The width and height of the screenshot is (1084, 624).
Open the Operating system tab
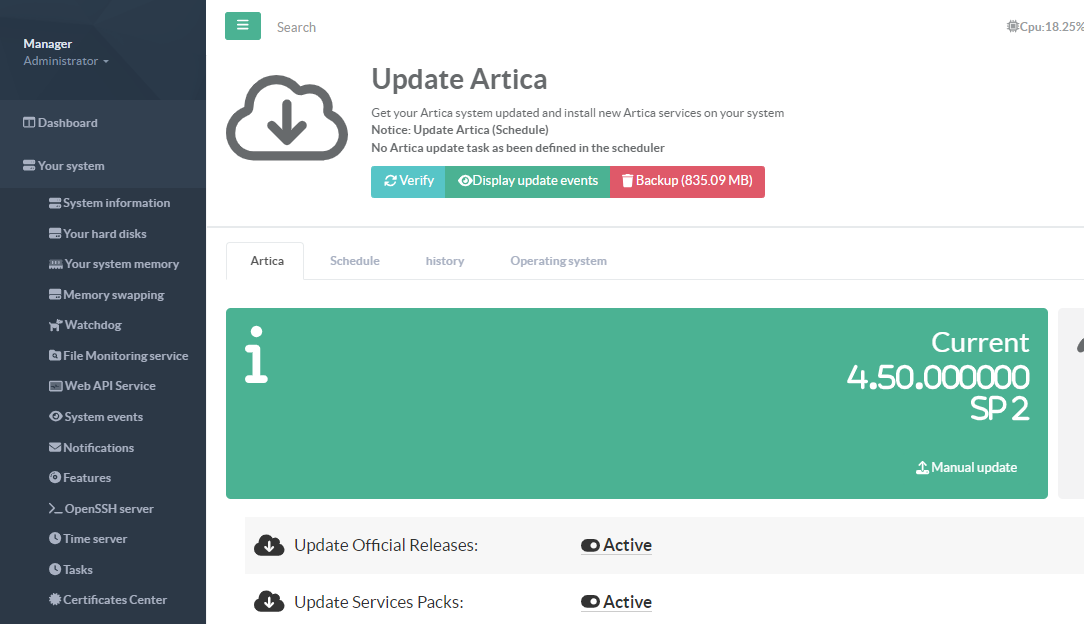pos(558,261)
